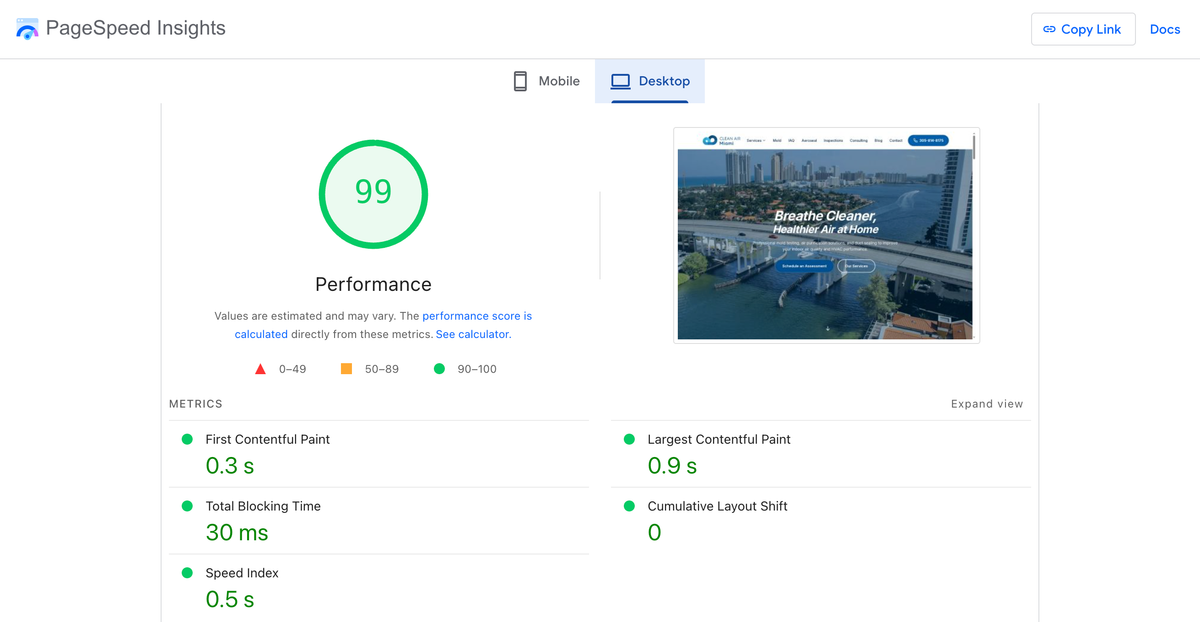Image resolution: width=1200 pixels, height=622 pixels.
Task: Switch to the Desktop tab
Action: point(650,80)
